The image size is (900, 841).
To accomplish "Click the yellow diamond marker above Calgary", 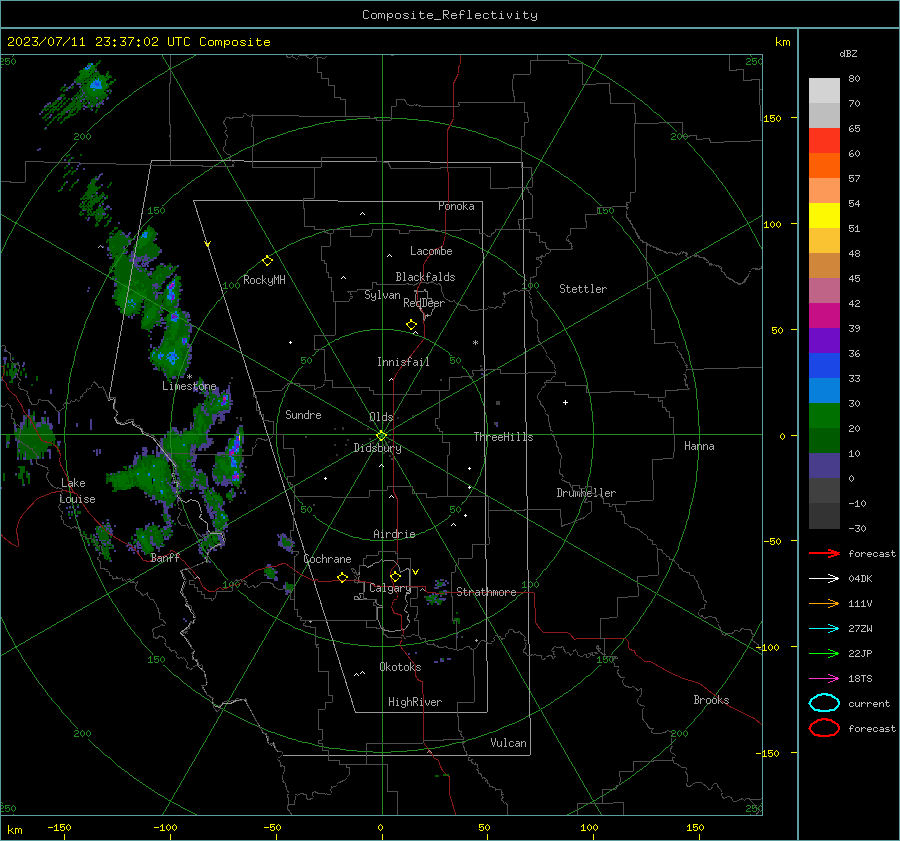I will [x=395, y=576].
